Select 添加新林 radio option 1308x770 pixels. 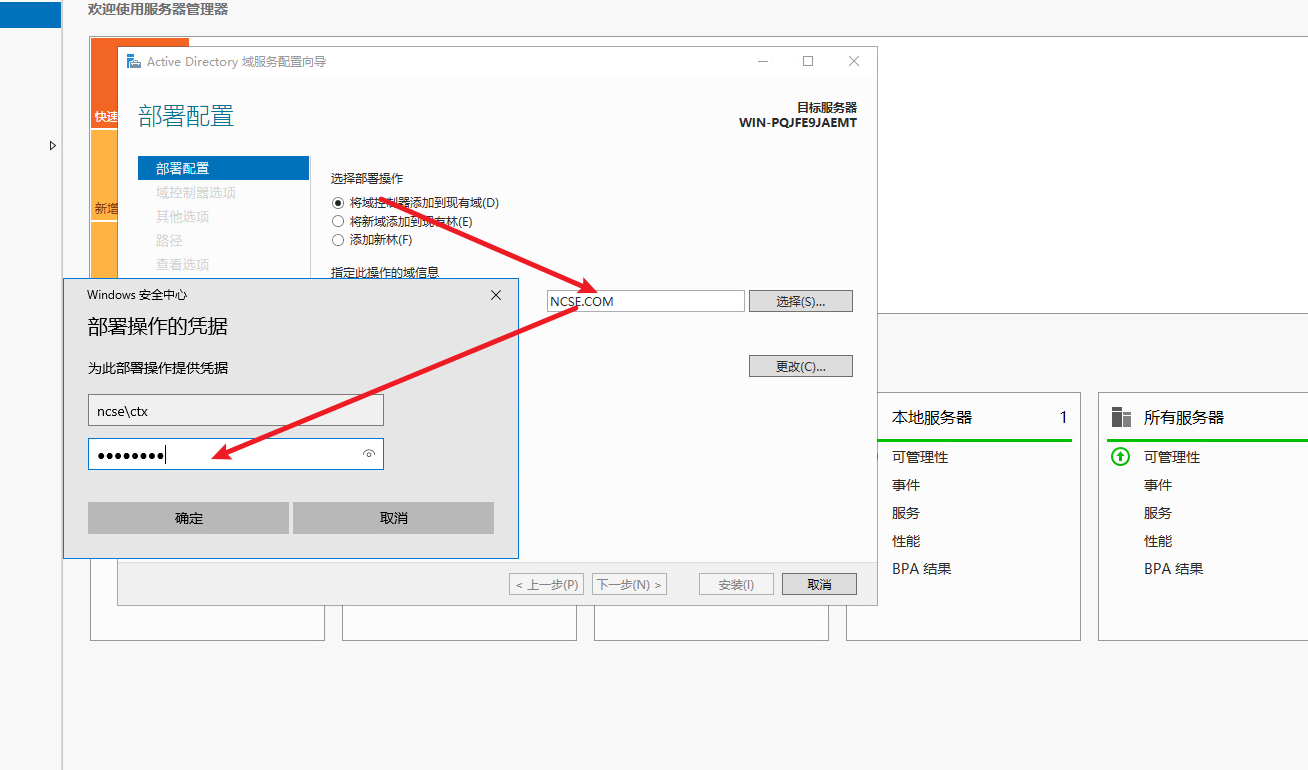pos(338,240)
